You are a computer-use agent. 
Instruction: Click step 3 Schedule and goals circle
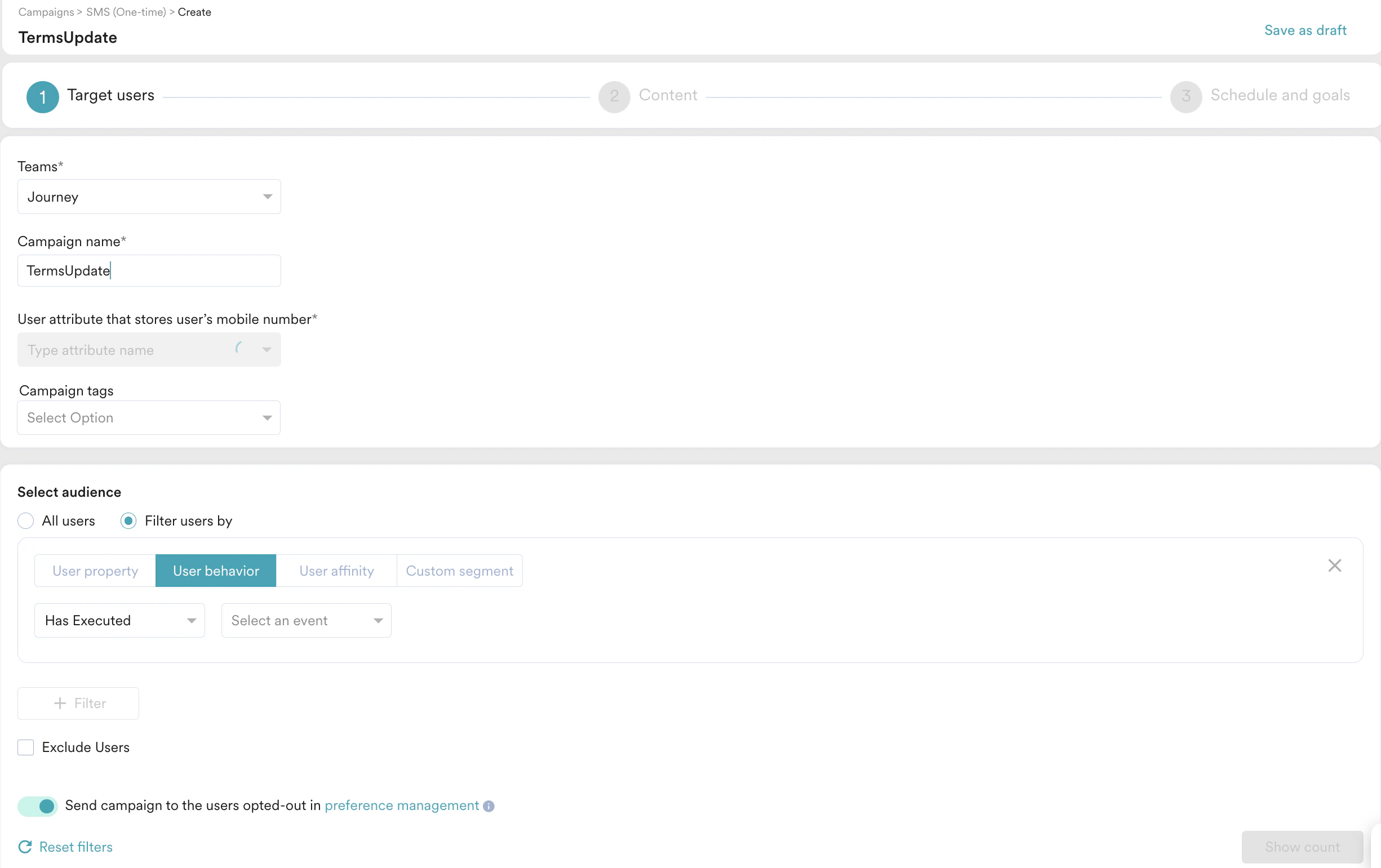point(1185,96)
